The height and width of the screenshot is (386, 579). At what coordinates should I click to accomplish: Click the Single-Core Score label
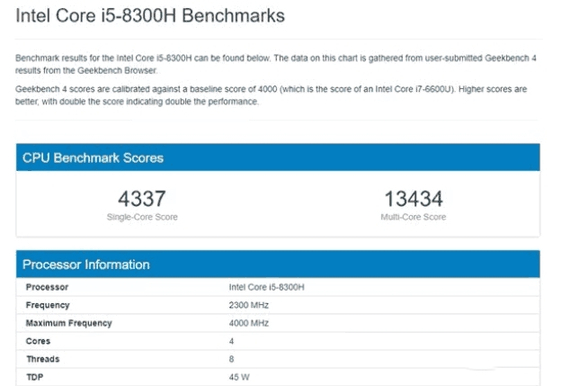(x=142, y=217)
